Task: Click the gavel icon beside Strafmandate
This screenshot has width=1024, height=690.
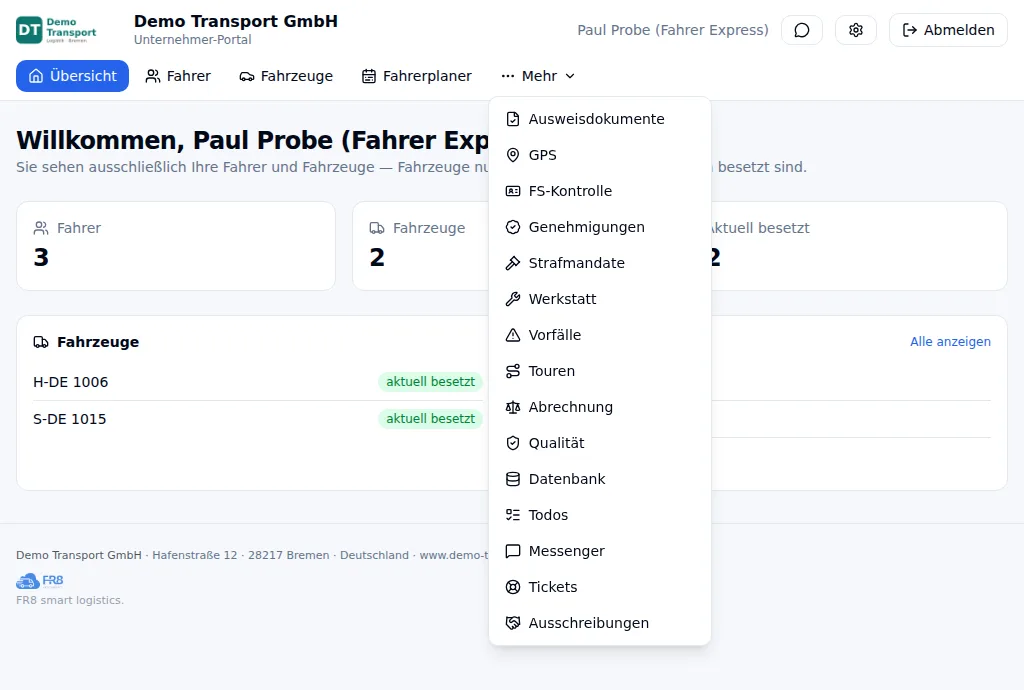Action: click(x=513, y=262)
